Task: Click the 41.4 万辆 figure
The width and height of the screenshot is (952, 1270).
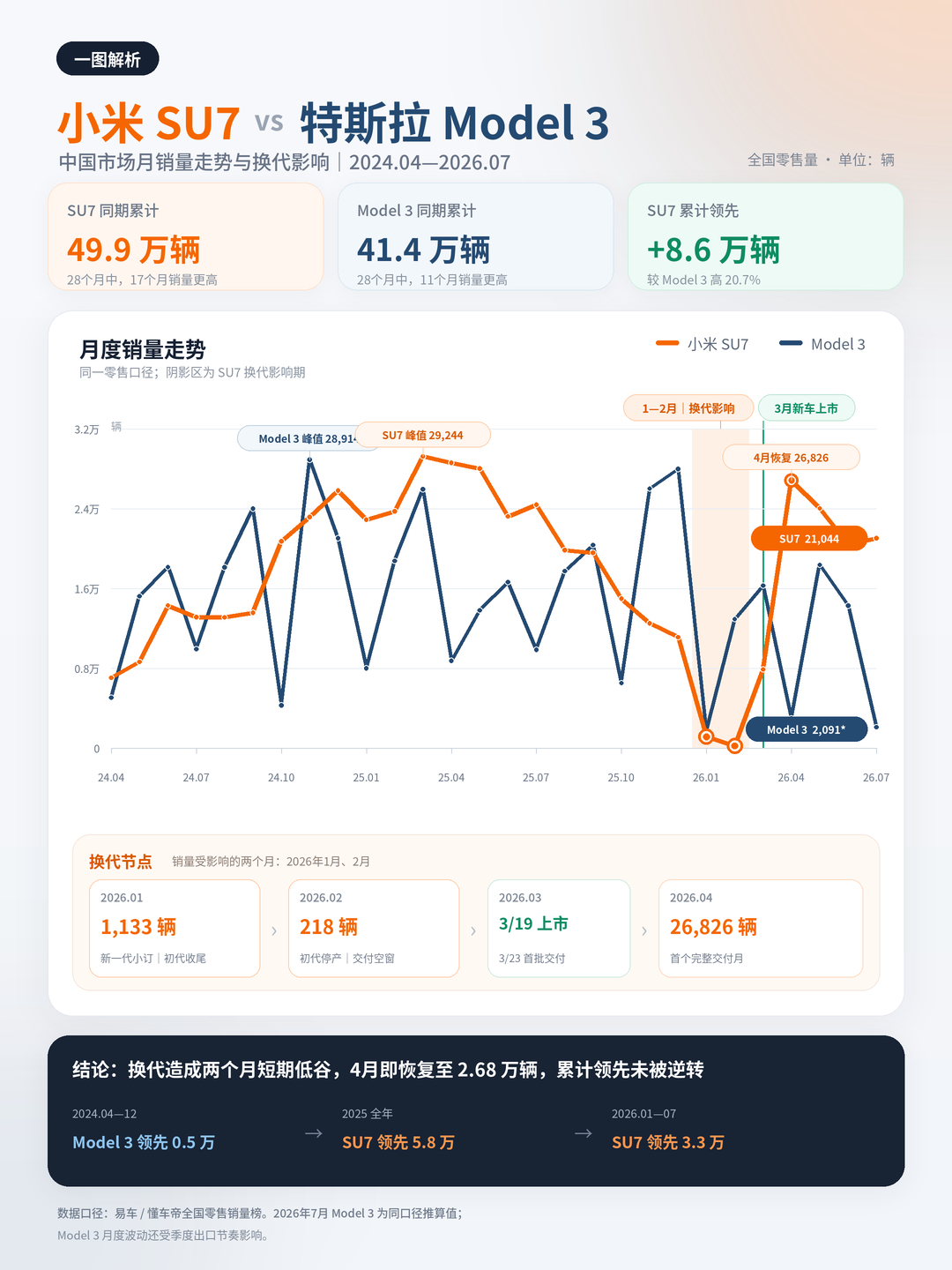Action: pos(423,250)
